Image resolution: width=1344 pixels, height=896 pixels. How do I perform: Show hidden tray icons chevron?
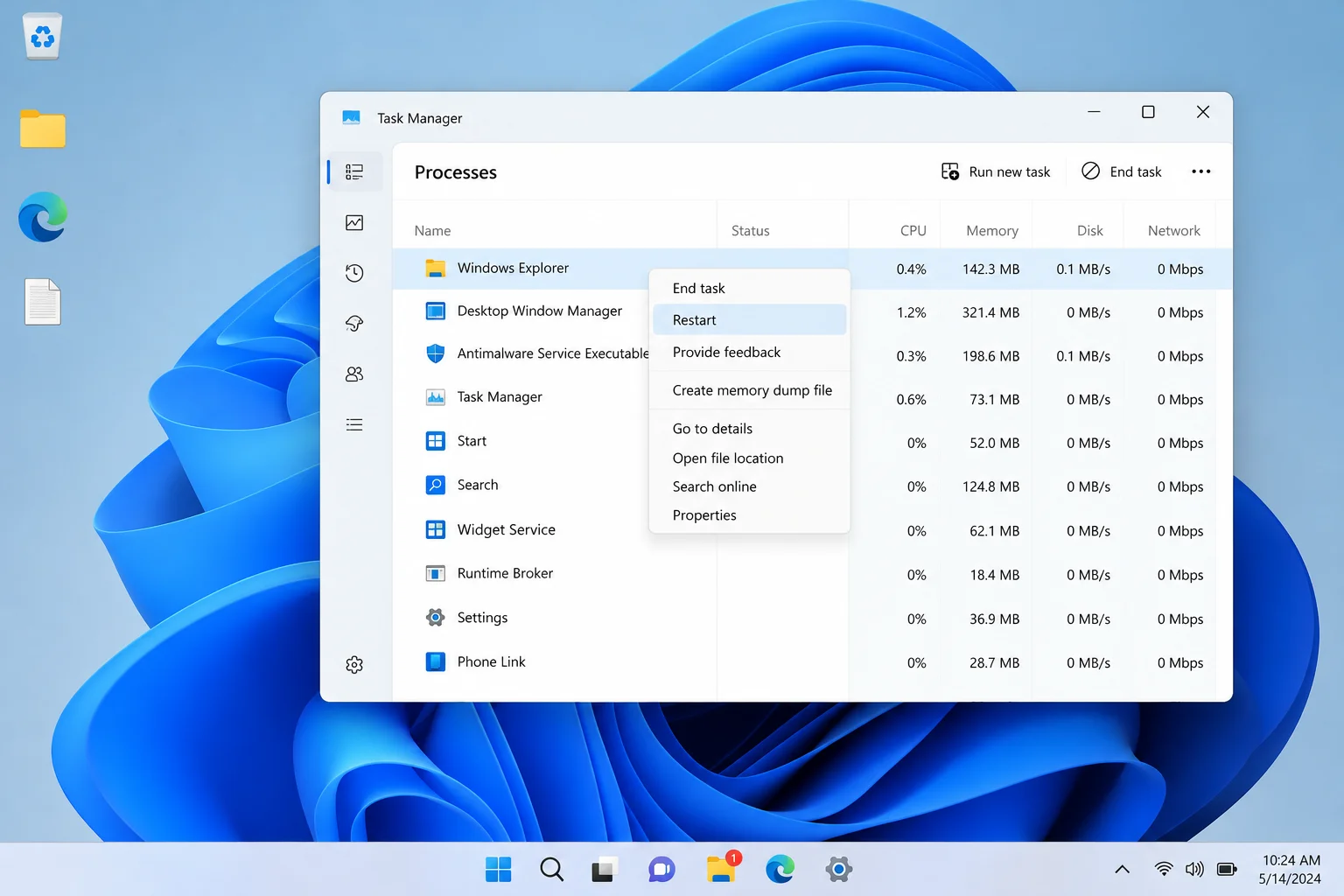[1123, 869]
